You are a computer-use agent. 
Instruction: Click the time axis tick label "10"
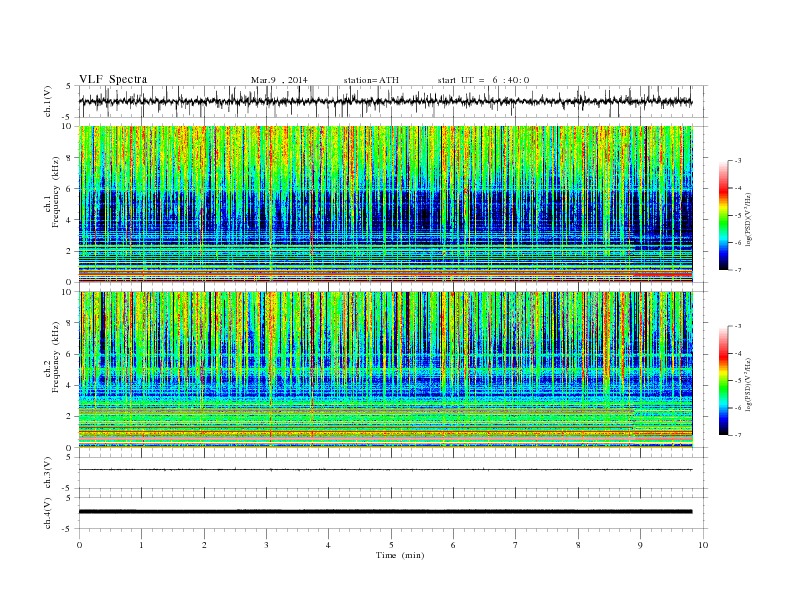click(x=703, y=545)
